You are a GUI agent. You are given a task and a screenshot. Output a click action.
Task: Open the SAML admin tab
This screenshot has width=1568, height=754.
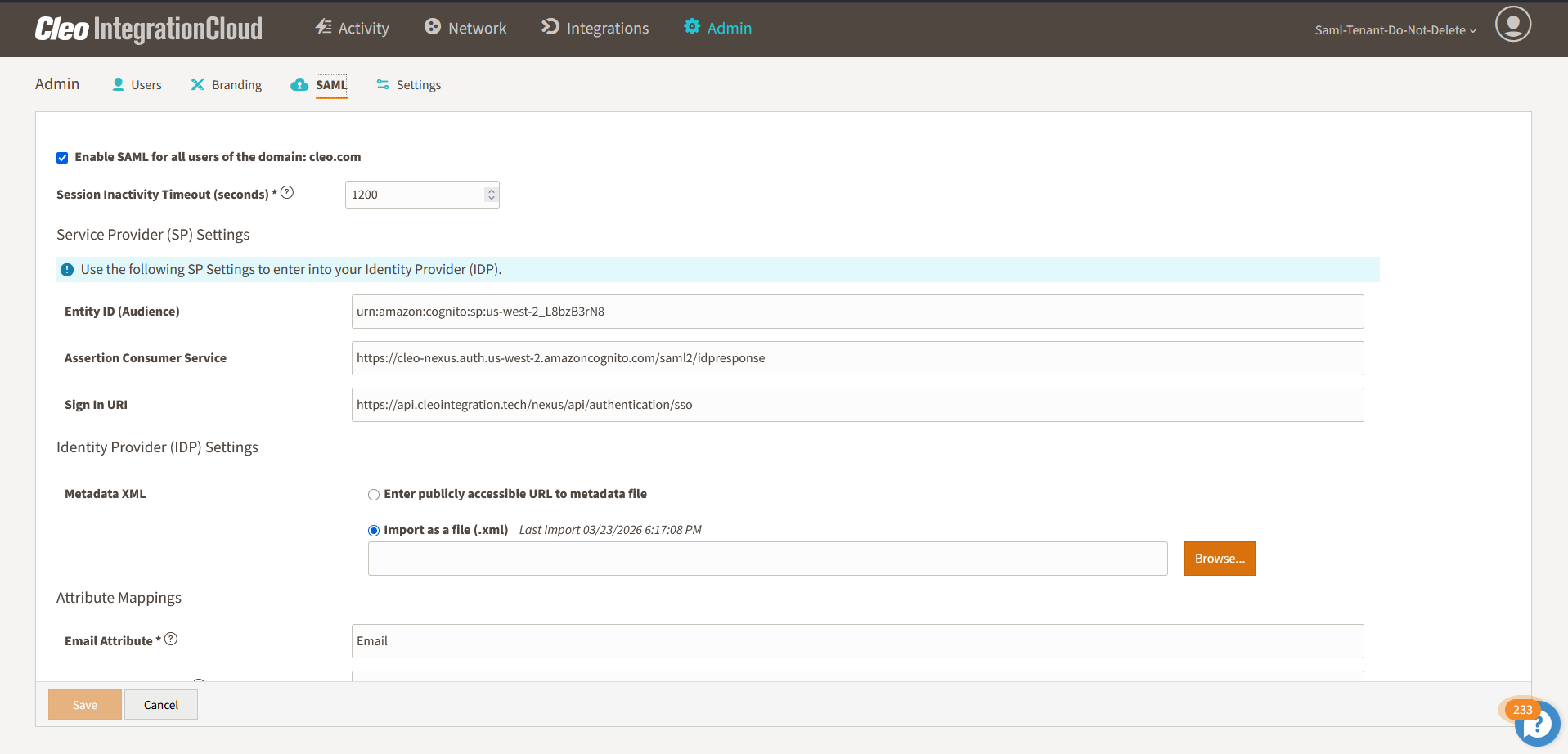pyautogui.click(x=320, y=85)
